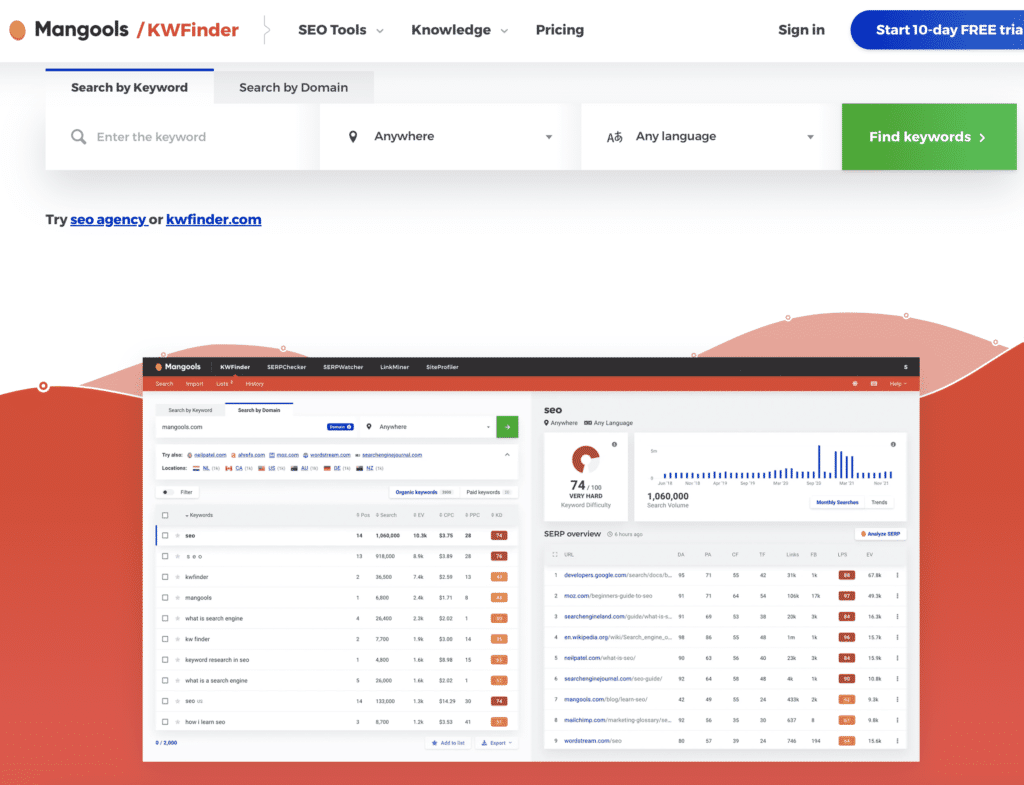Screen dimensions: 1024x785
Task: Open the Any language dropdown
Action: 710,137
